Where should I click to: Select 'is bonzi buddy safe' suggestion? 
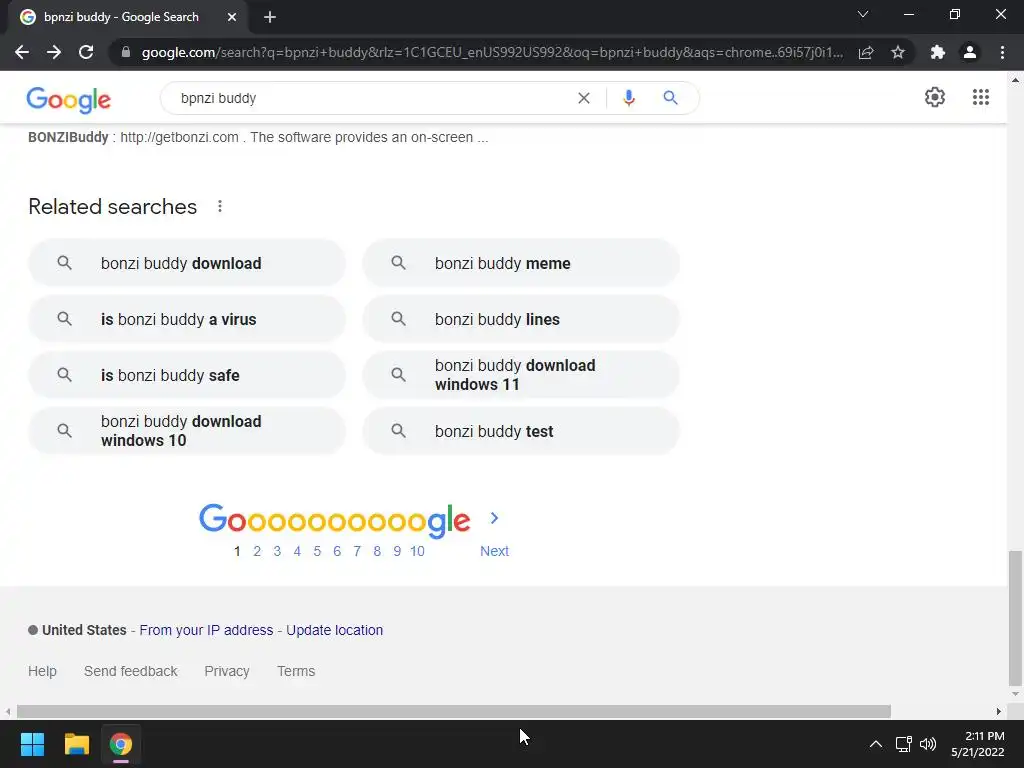pyautogui.click(x=187, y=376)
